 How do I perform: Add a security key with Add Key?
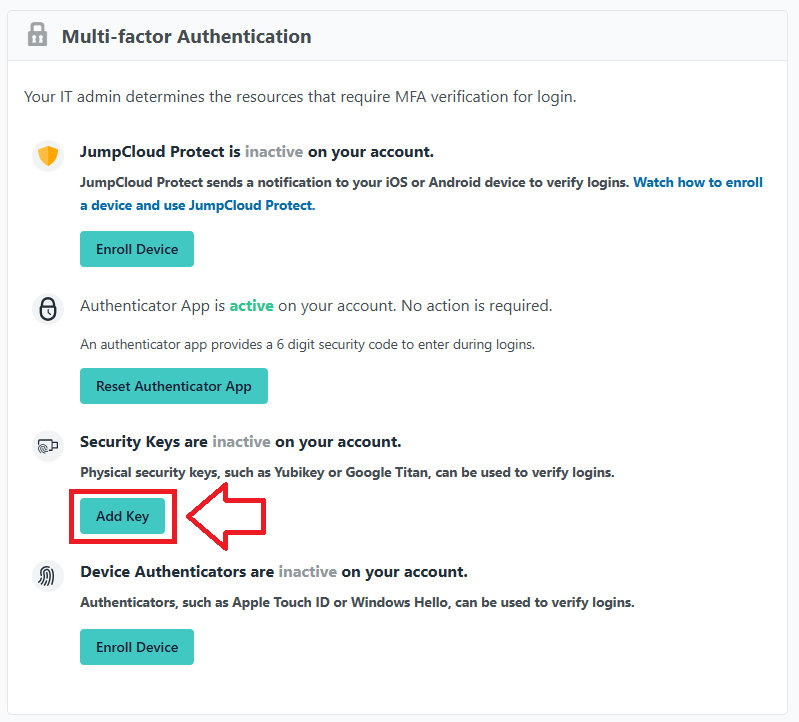pos(122,516)
